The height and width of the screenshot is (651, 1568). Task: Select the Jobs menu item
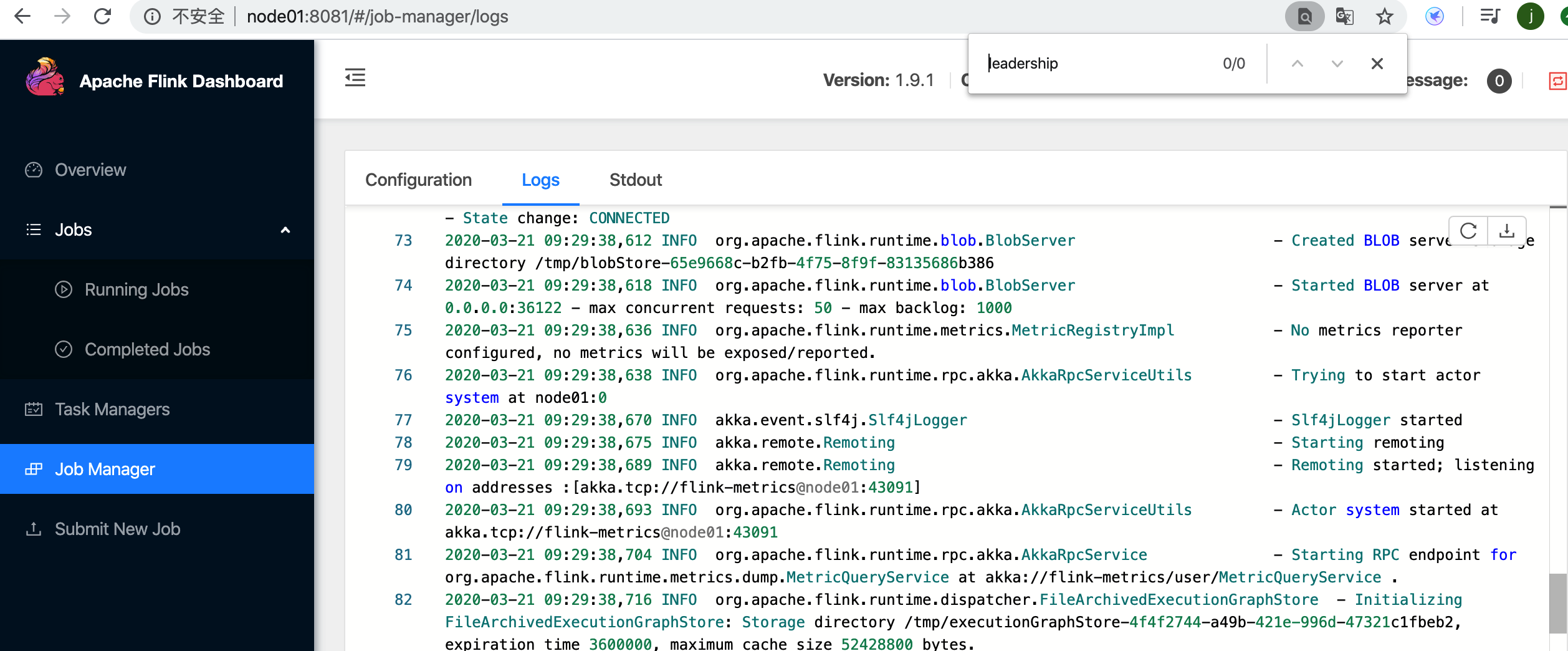point(157,229)
